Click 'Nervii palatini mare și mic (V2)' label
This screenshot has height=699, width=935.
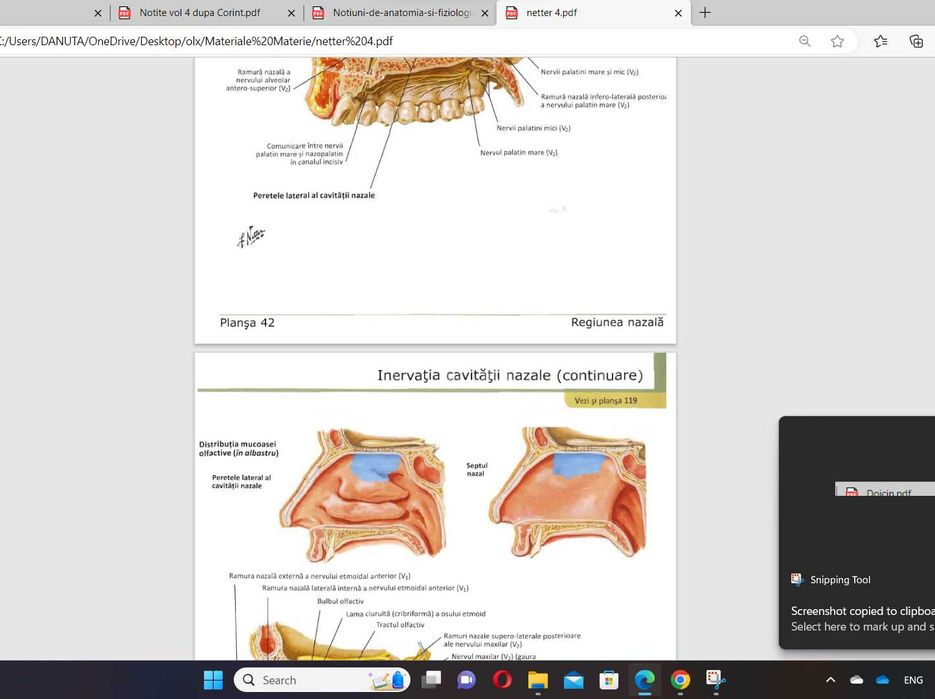(589, 72)
